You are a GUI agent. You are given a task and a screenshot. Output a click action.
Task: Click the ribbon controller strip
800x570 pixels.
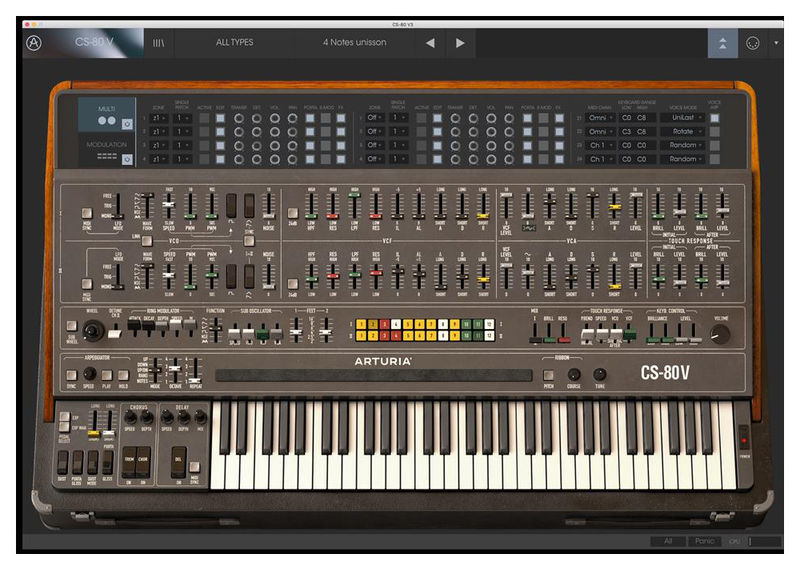(373, 376)
